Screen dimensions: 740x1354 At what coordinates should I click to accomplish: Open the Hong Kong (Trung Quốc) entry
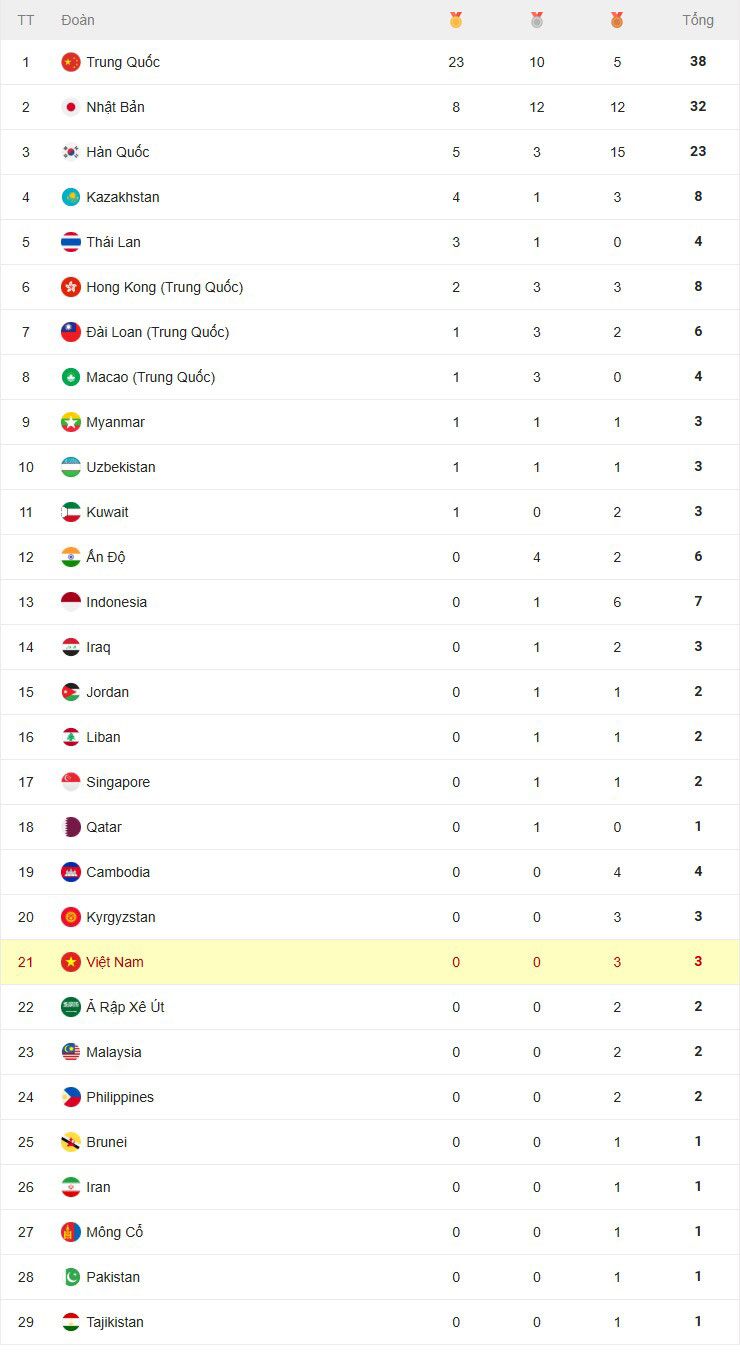pos(165,287)
